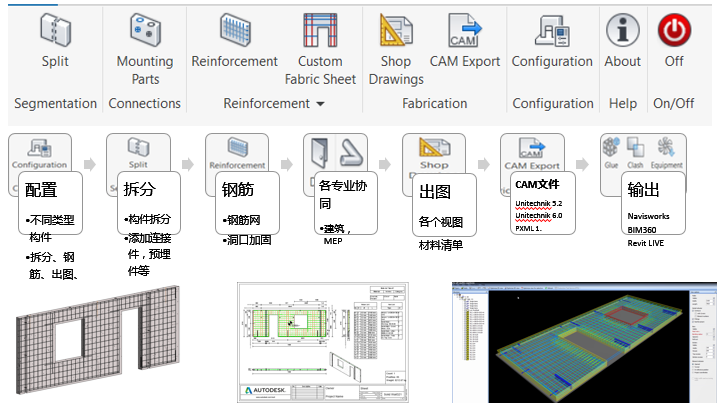
Task: Click the Navisworks 3D slab view screenshot
Action: point(583,339)
